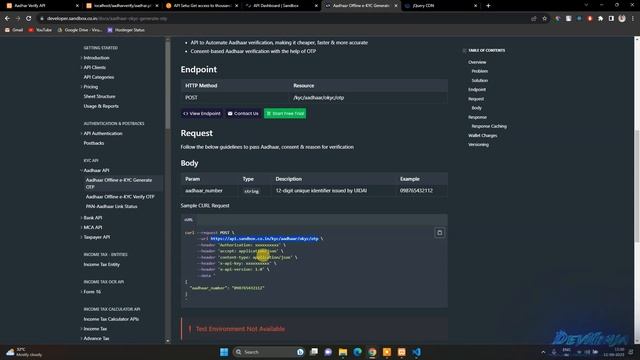Open Income Tax Entity in the sidebar
The image size is (640, 360).
(102, 264)
